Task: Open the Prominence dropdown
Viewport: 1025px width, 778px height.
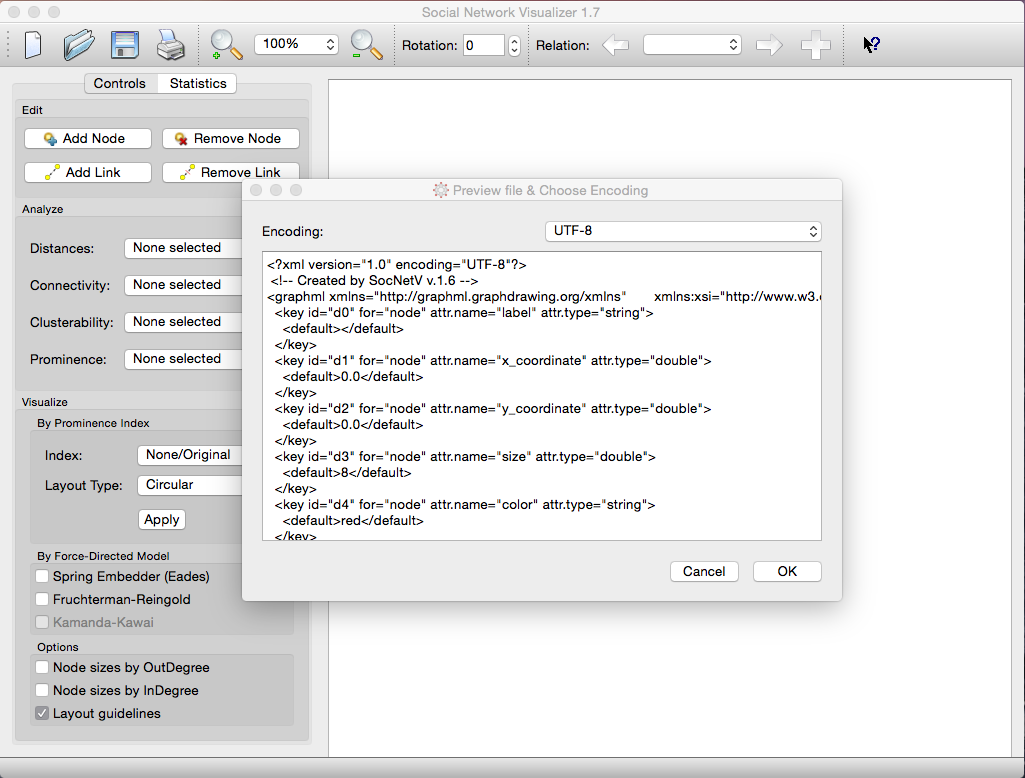Action: click(183, 359)
